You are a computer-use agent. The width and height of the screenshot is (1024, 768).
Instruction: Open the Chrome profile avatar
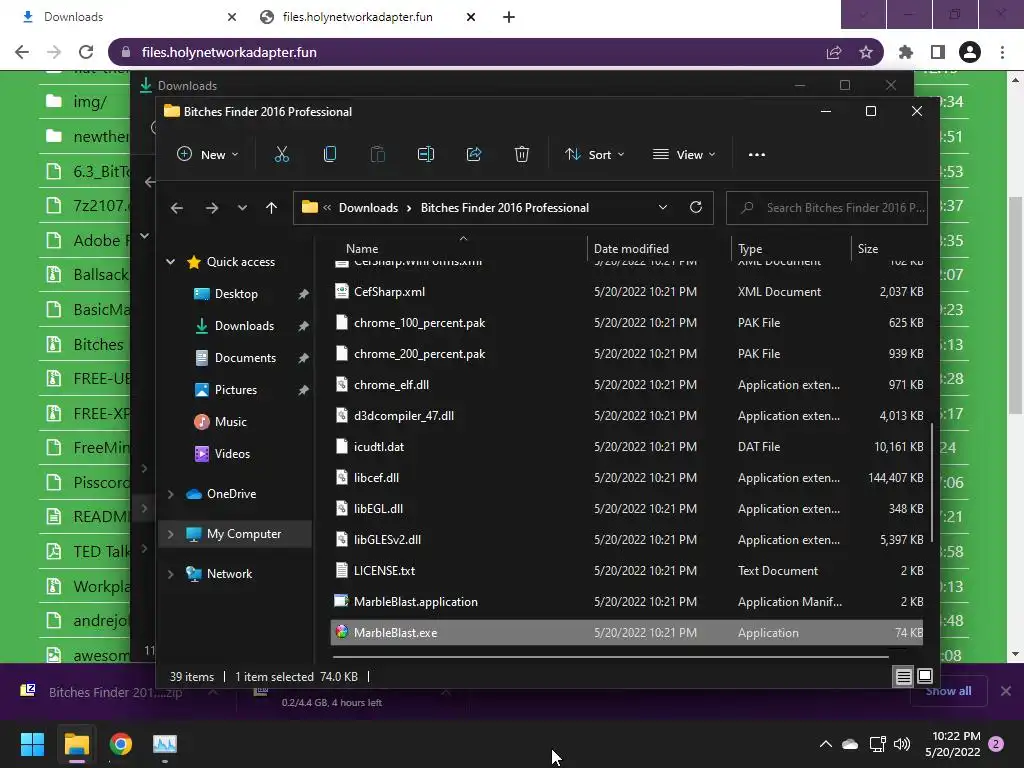pos(970,52)
